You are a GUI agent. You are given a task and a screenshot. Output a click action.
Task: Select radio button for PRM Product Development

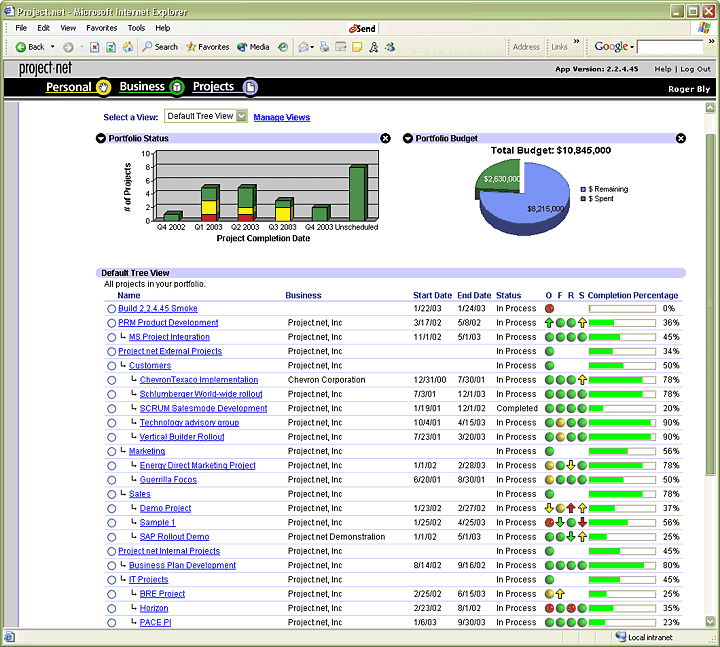coord(112,323)
